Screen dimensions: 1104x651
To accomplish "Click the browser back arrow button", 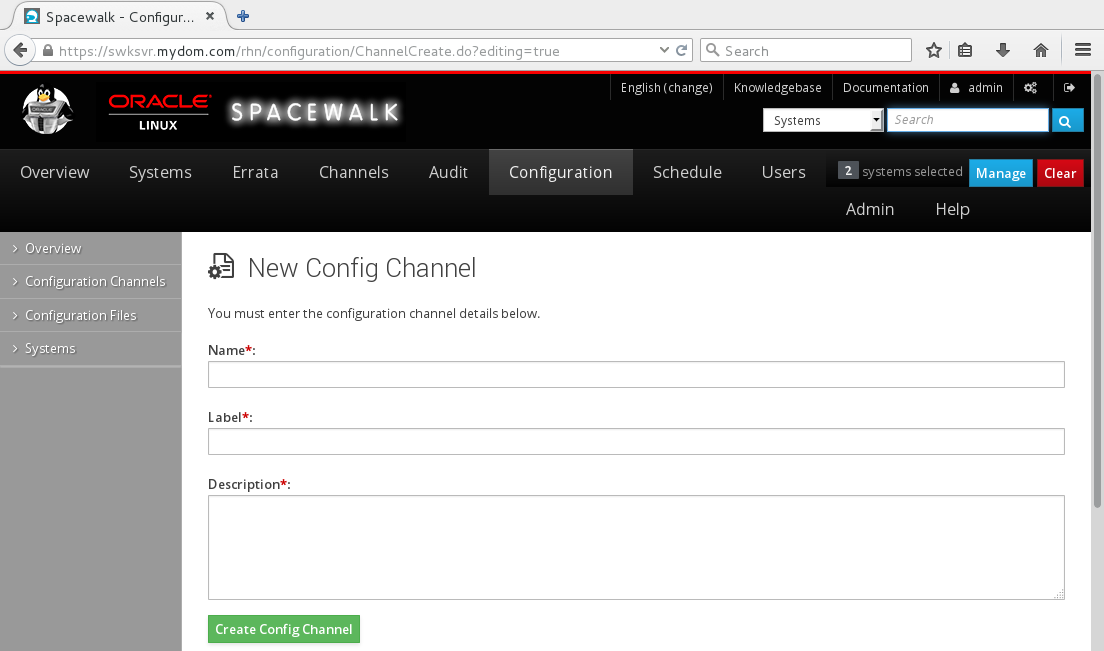I will pyautogui.click(x=20, y=51).
